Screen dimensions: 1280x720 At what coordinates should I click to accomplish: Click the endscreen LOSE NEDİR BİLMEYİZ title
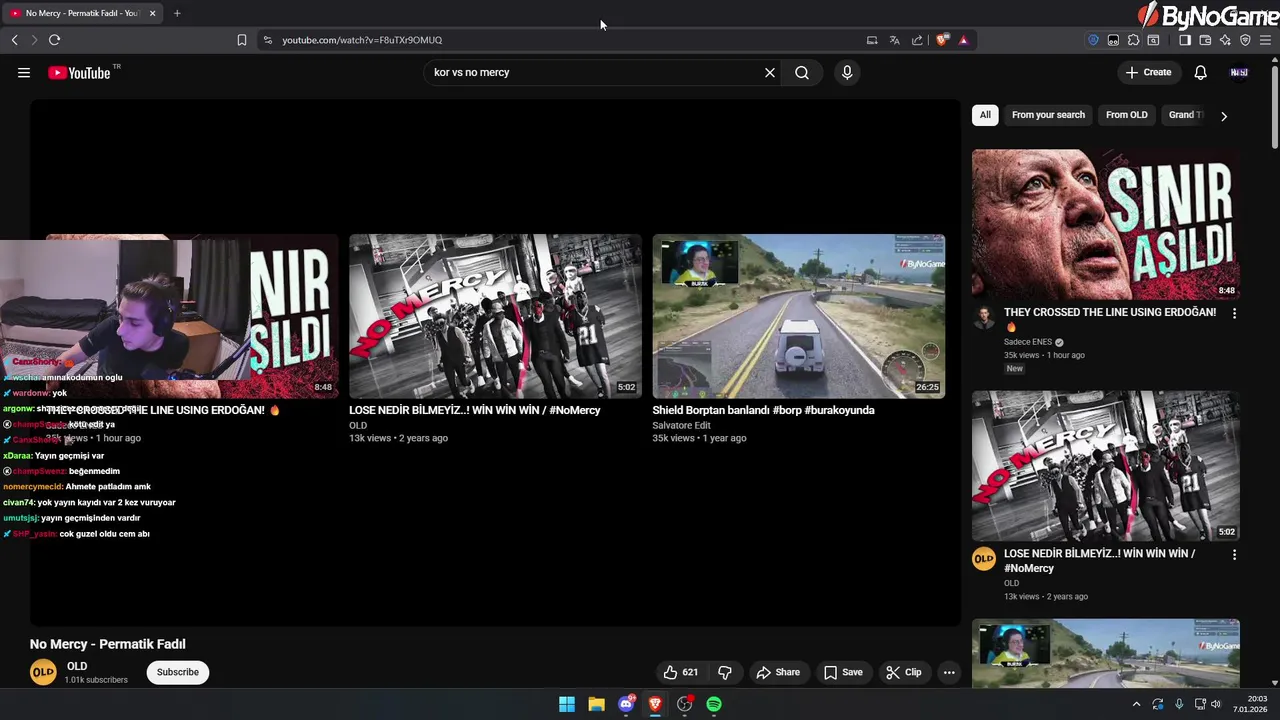(475, 410)
